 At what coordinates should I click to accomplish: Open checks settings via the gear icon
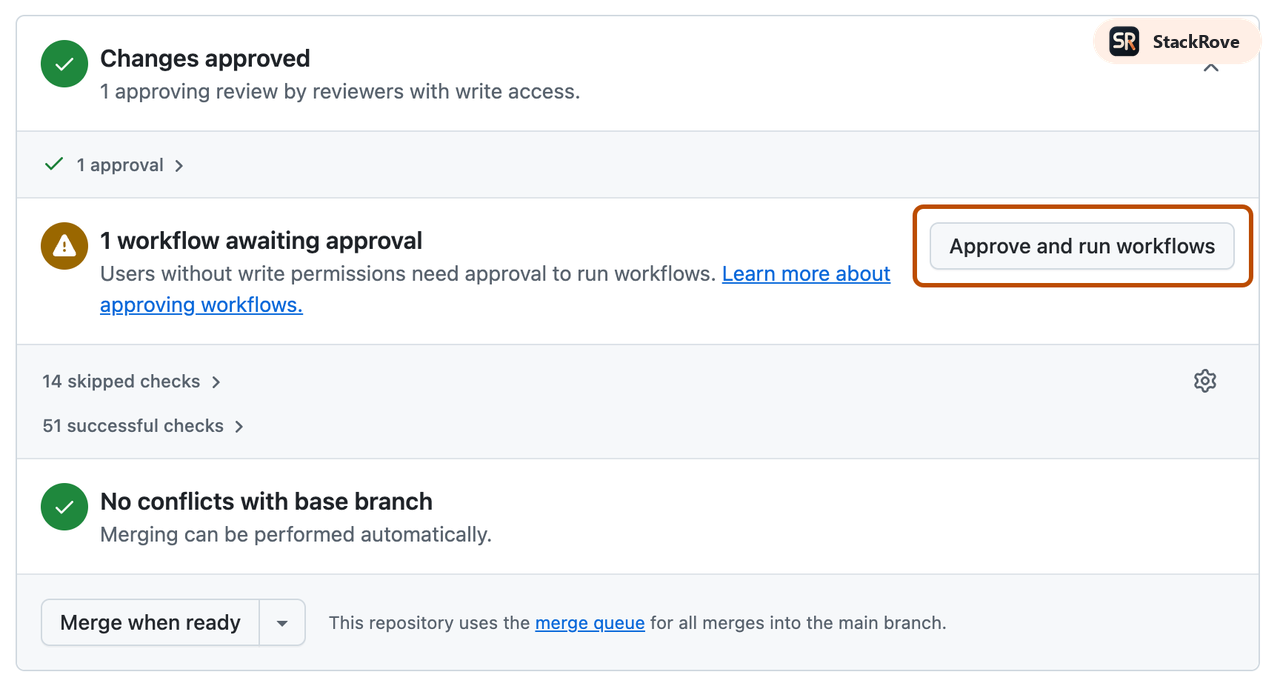(x=1204, y=381)
